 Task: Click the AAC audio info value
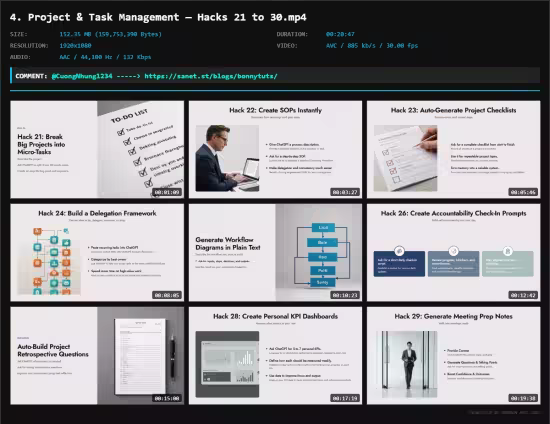[x=105, y=57]
